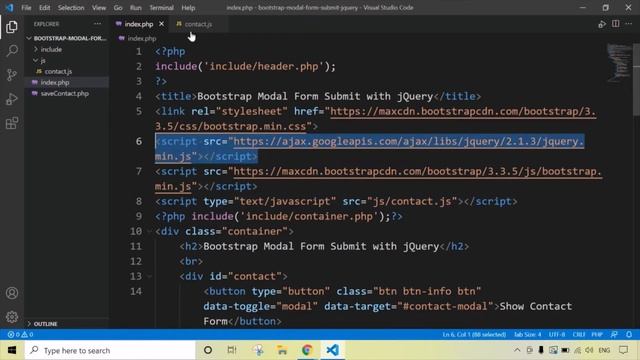Viewport: 640px width, 360px height.
Task: Open the Source Control view icon
Action: (x=12, y=75)
